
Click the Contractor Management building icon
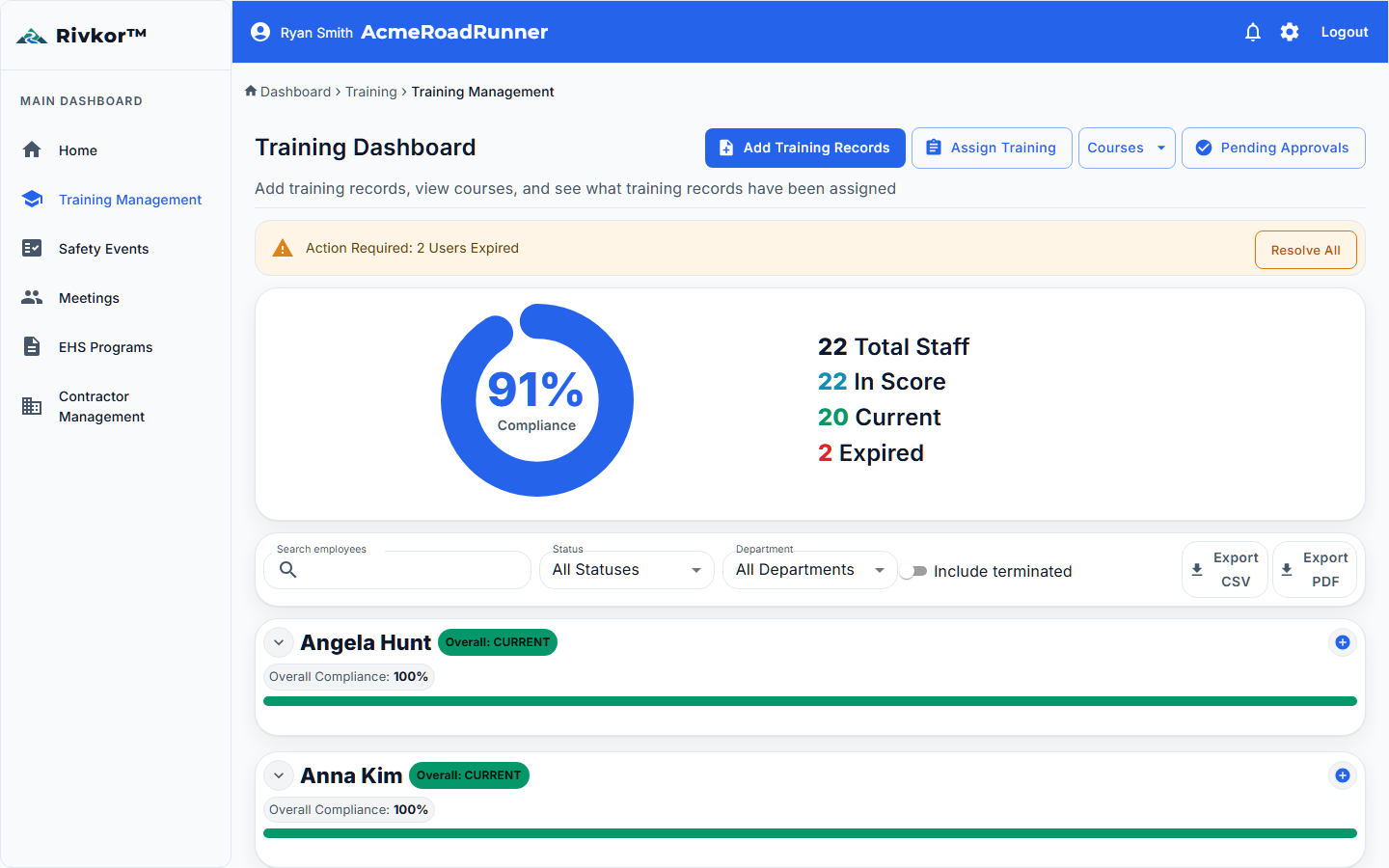[x=32, y=406]
